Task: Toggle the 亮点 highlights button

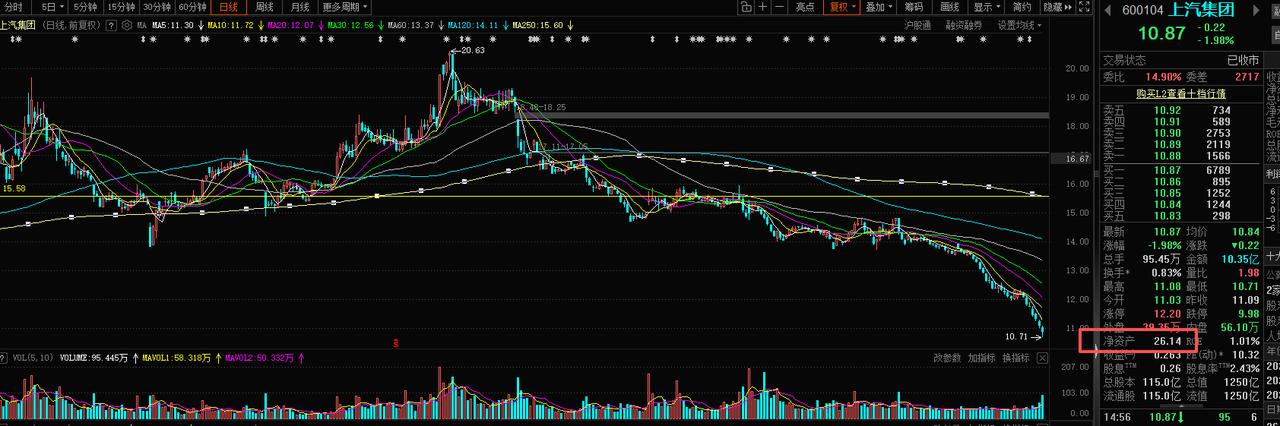Action: point(805,7)
